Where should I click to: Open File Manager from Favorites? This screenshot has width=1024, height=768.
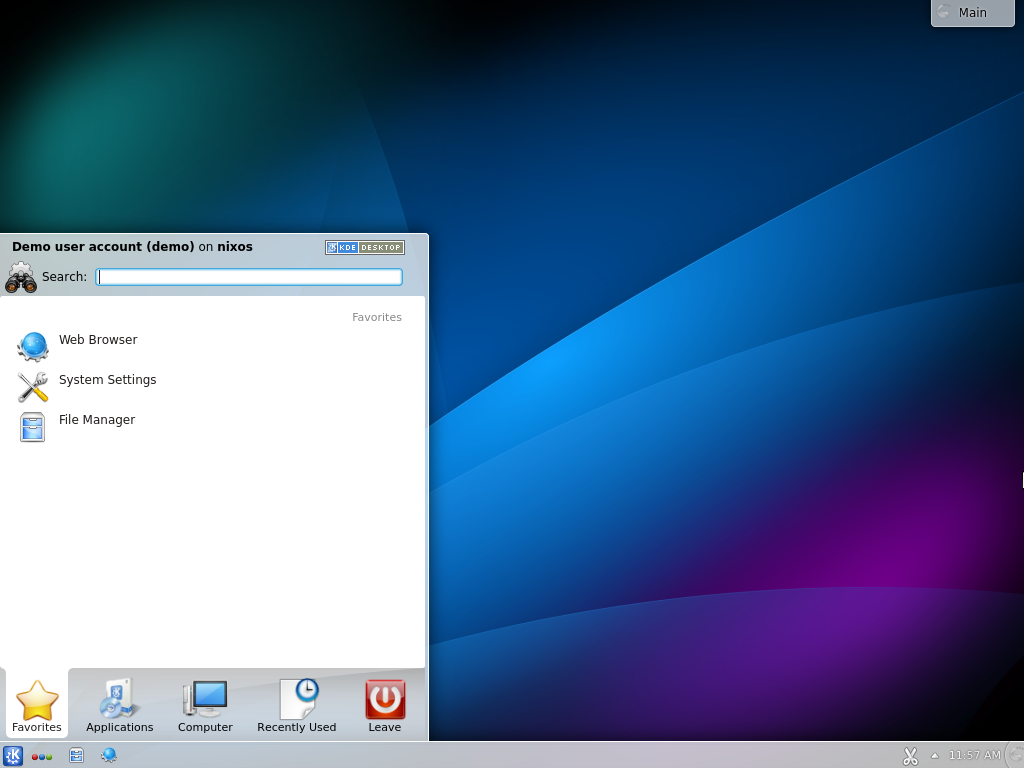[x=214, y=426]
